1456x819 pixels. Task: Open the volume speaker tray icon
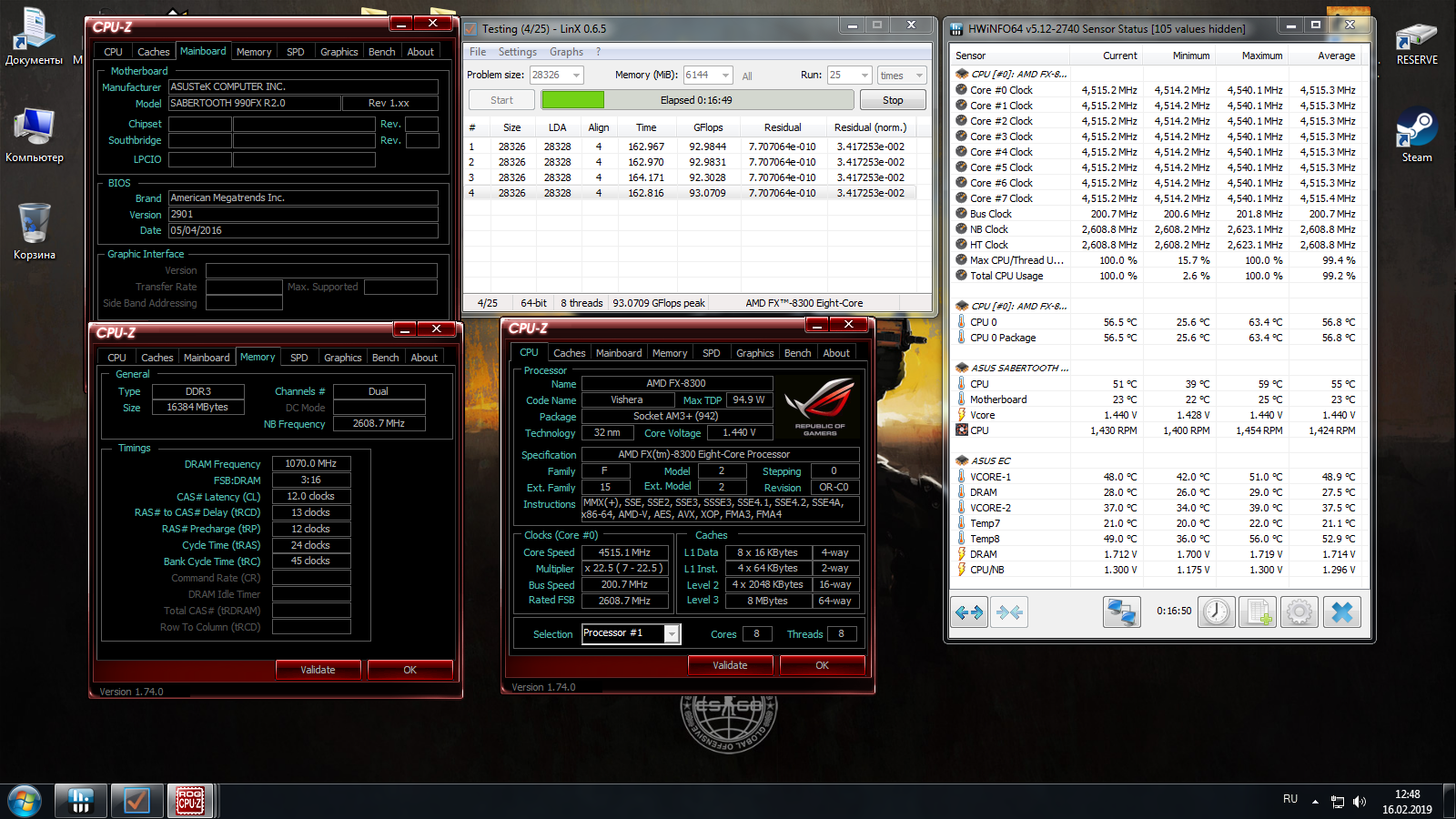(x=1360, y=802)
